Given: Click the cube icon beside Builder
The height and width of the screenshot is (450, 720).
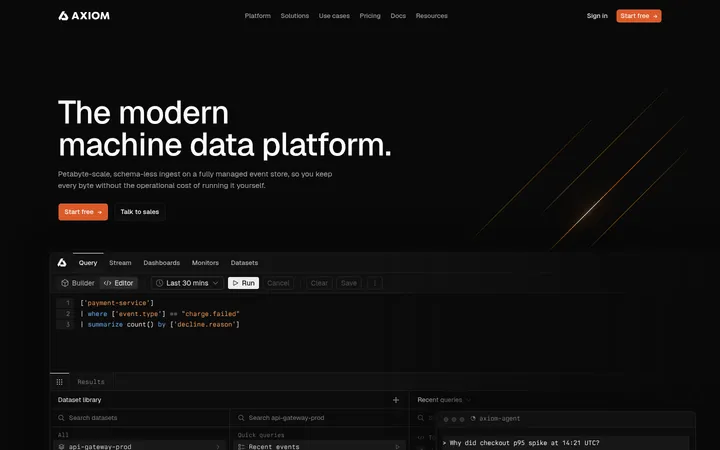Looking at the screenshot, I should 65,283.
